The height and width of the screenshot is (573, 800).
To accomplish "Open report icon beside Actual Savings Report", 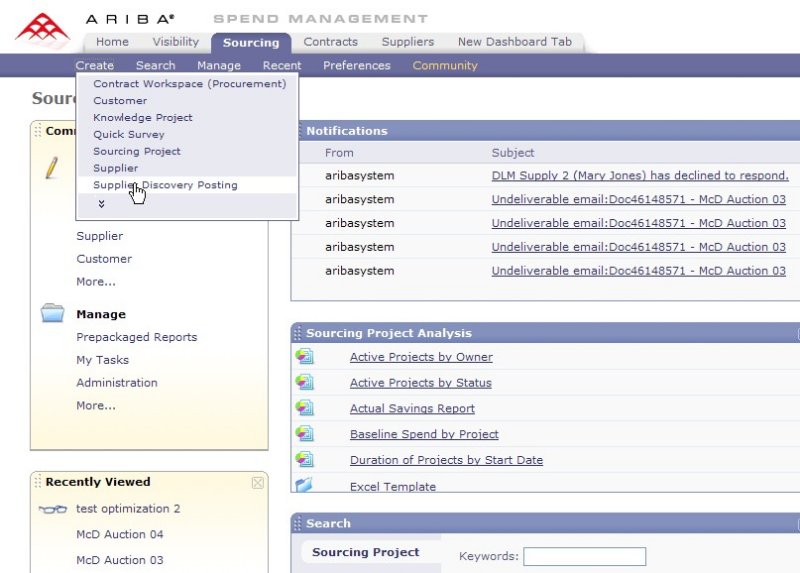I will click(305, 407).
